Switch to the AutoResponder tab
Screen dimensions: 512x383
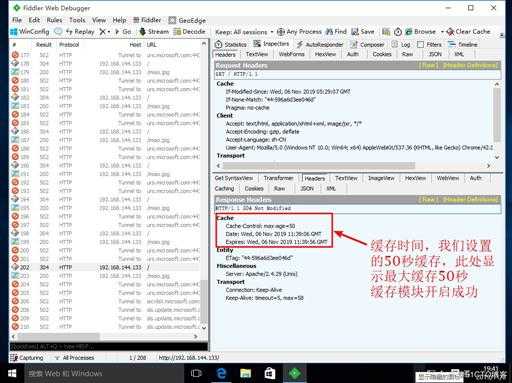coord(320,44)
